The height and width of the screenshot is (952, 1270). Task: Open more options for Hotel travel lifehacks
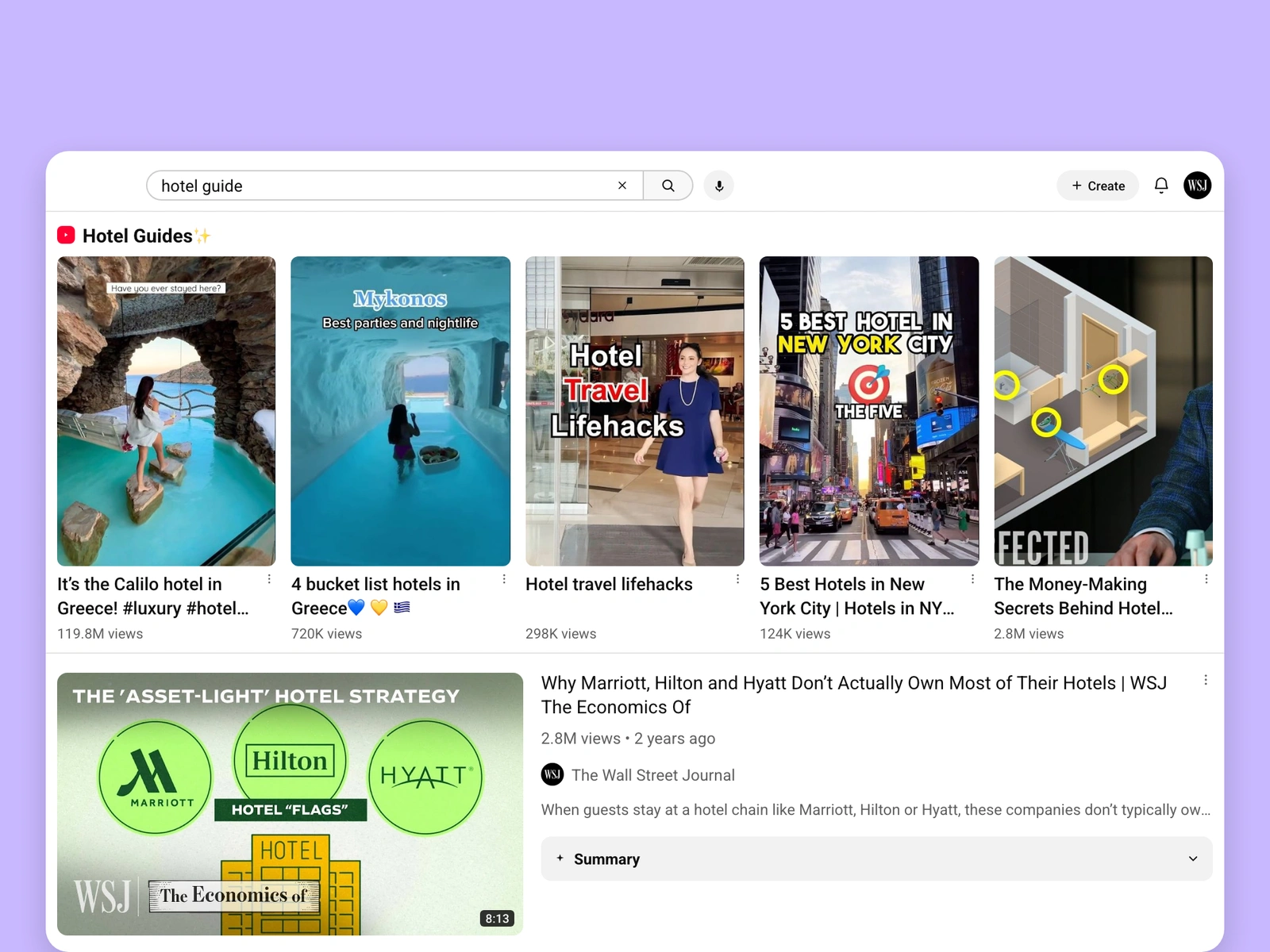[x=737, y=579]
